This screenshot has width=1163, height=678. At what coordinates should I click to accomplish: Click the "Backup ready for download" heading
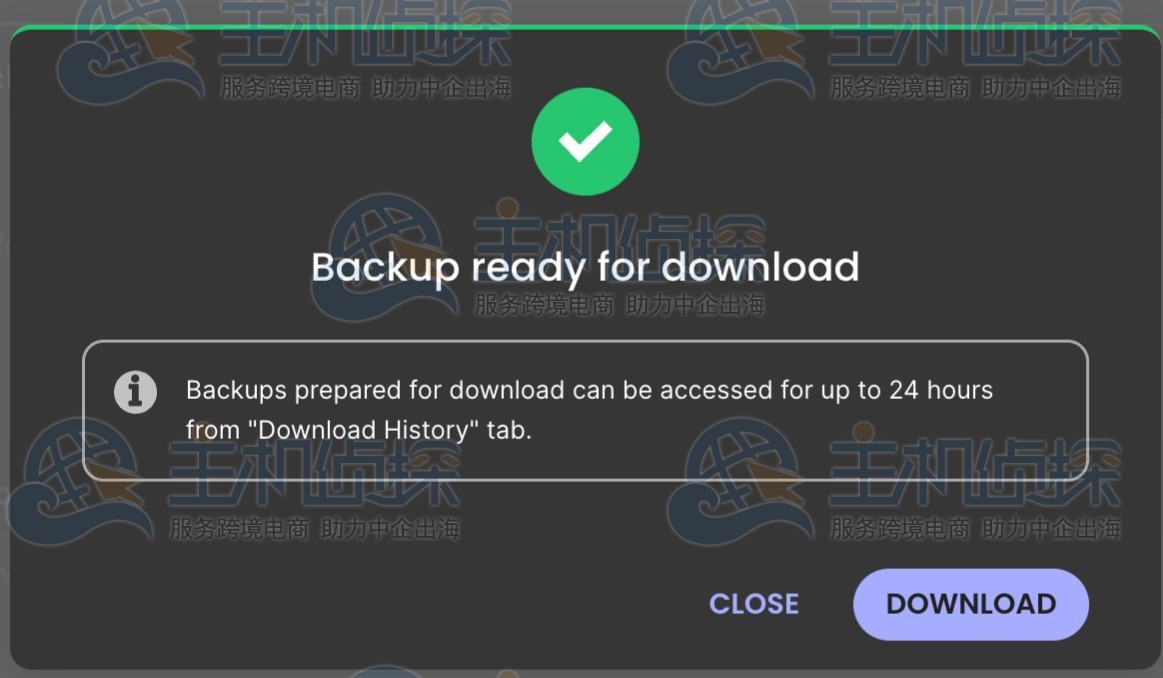(x=586, y=266)
